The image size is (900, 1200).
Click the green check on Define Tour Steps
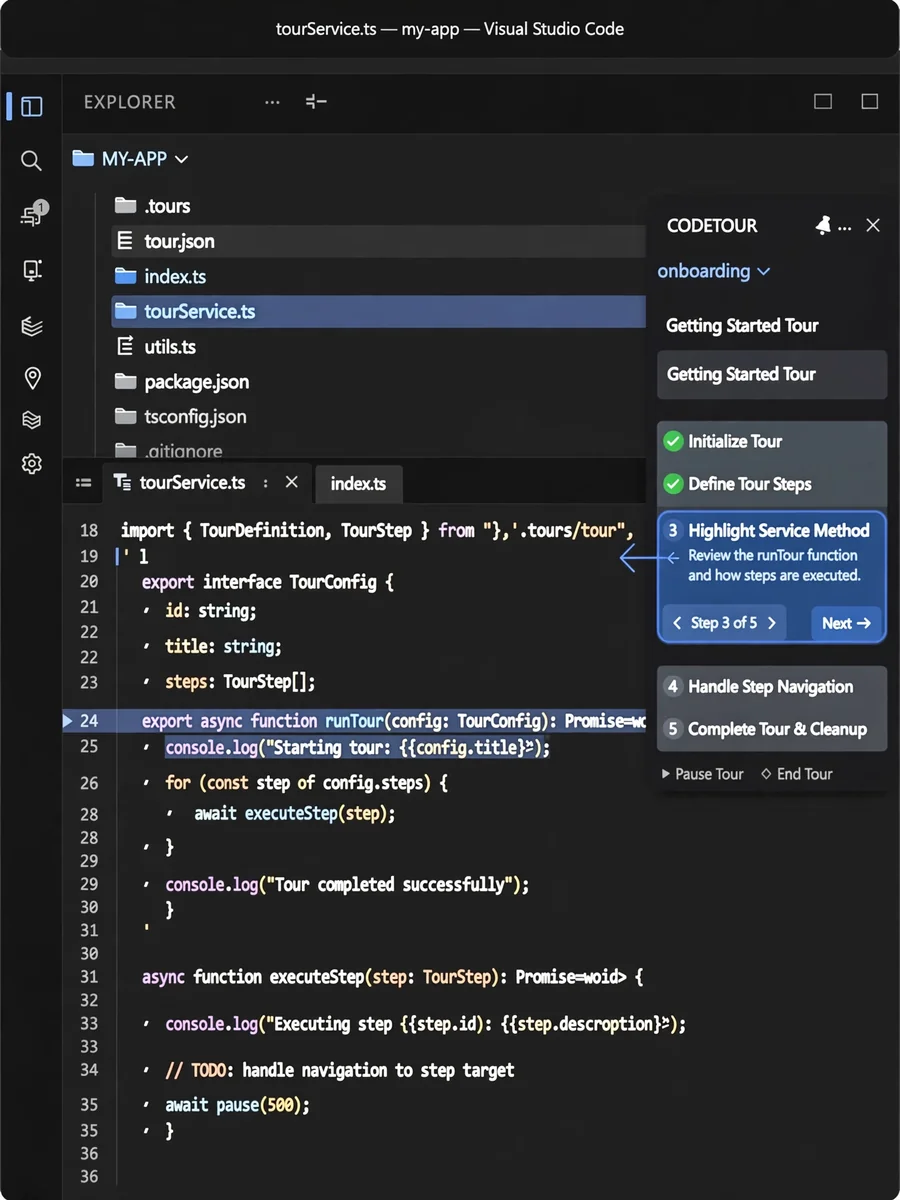pos(673,484)
